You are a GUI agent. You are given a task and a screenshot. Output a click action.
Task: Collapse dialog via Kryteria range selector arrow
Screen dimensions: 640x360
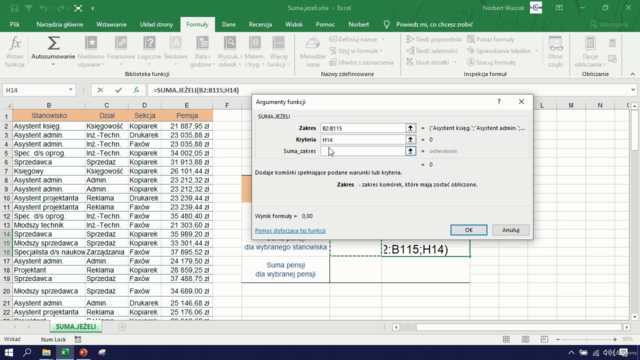pos(410,140)
